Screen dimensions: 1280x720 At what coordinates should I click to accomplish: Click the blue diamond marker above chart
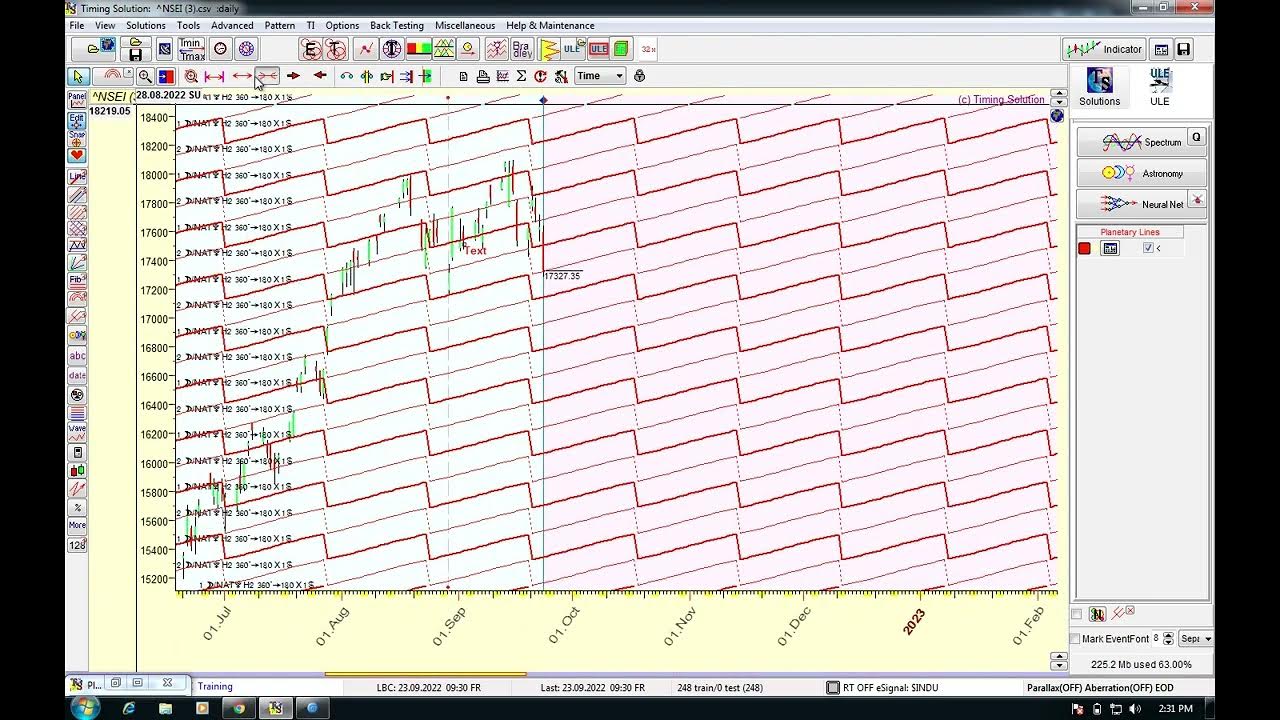pyautogui.click(x=543, y=99)
